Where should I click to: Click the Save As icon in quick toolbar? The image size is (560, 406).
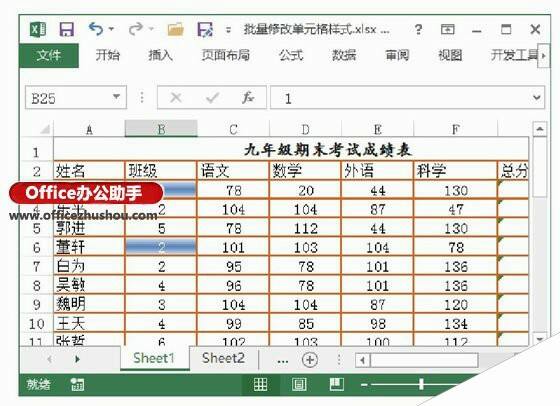click(x=205, y=29)
